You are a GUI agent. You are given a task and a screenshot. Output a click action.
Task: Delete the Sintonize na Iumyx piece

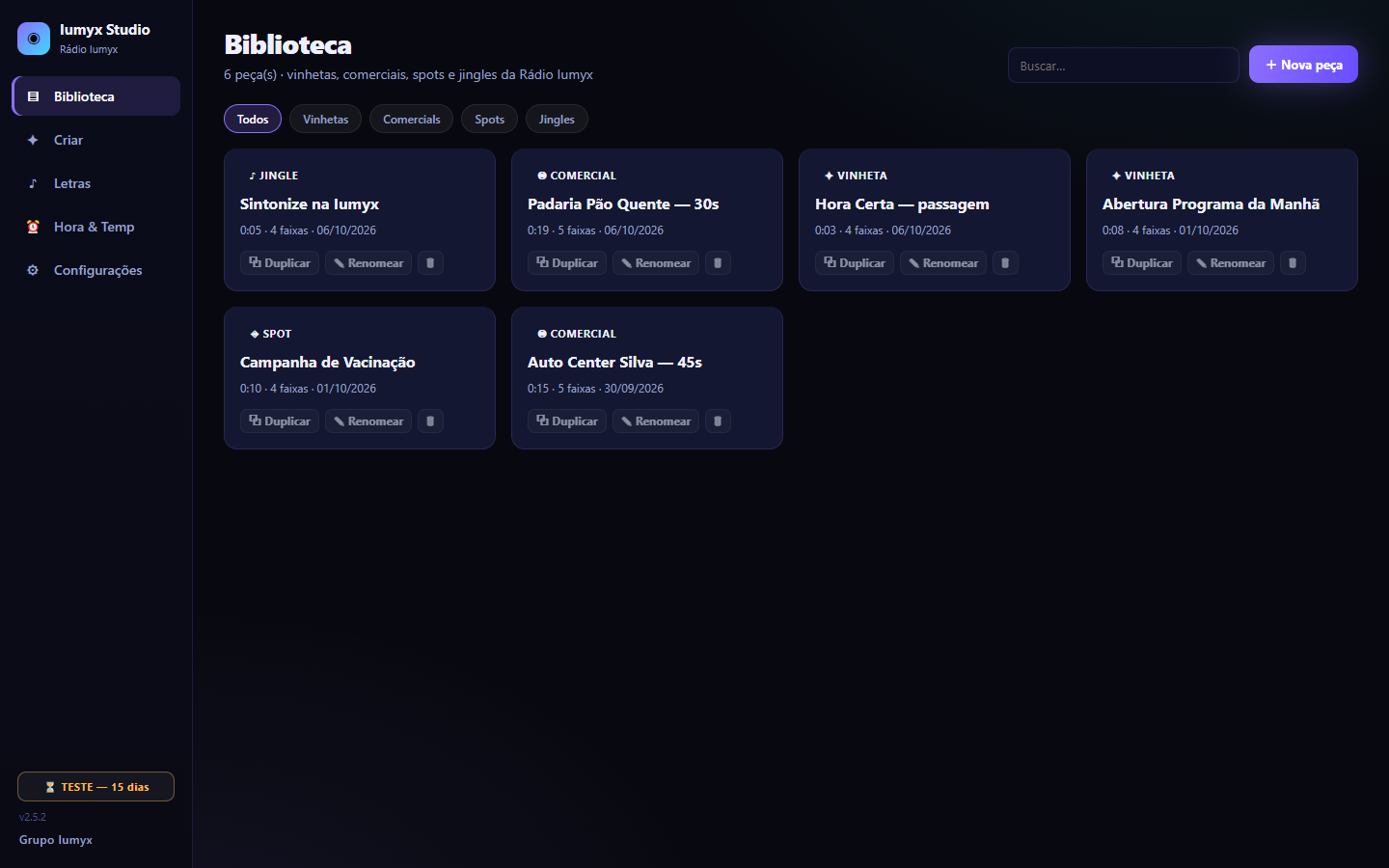click(430, 263)
